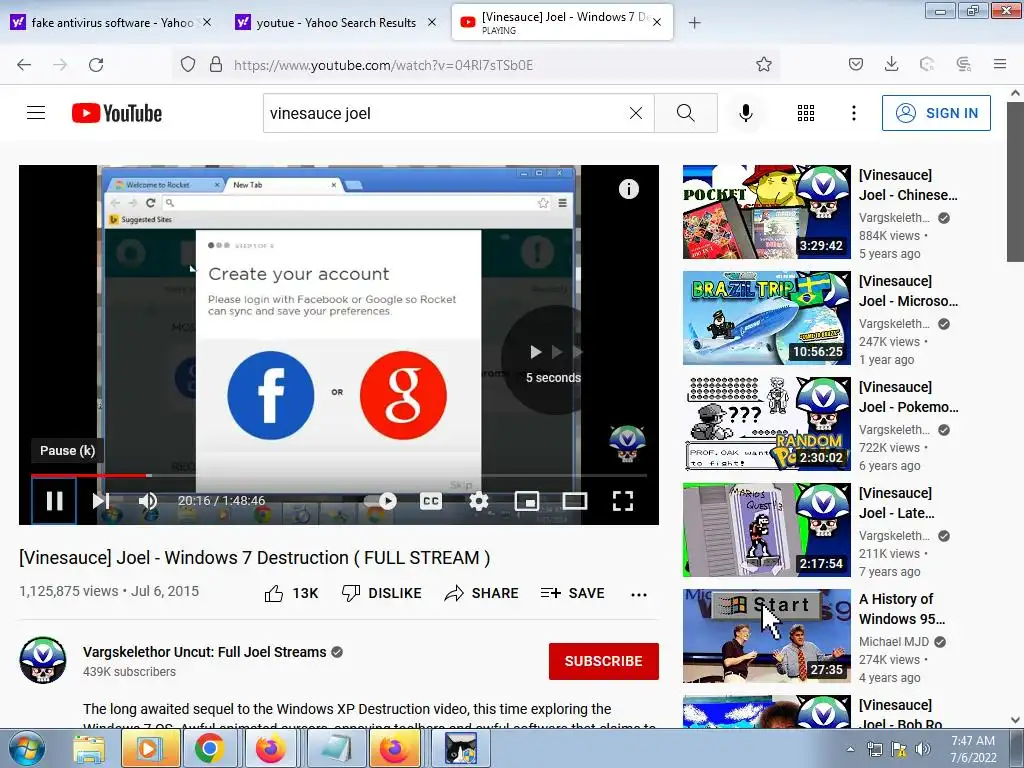Viewport: 1024px width, 768px height.
Task: Toggle closed captions on the video
Action: [x=431, y=501]
